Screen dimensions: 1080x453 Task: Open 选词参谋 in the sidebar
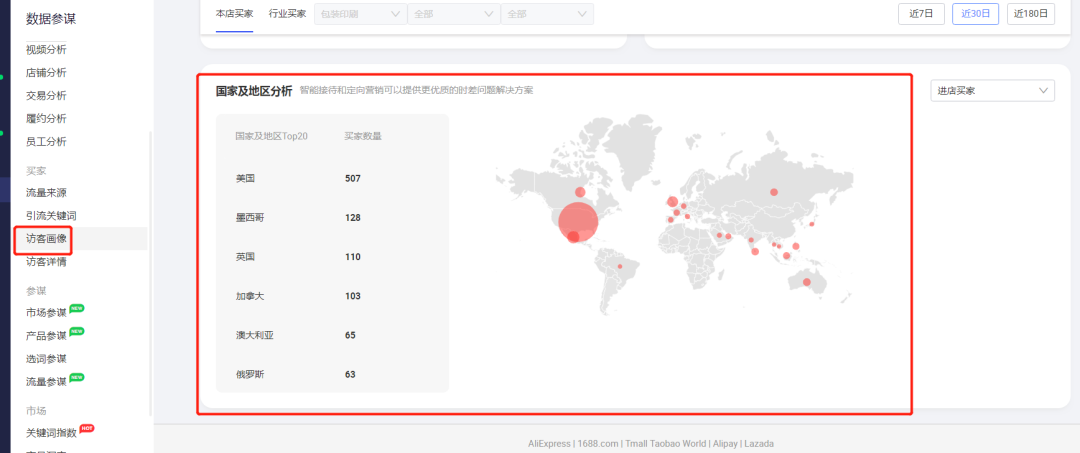click(x=46, y=358)
